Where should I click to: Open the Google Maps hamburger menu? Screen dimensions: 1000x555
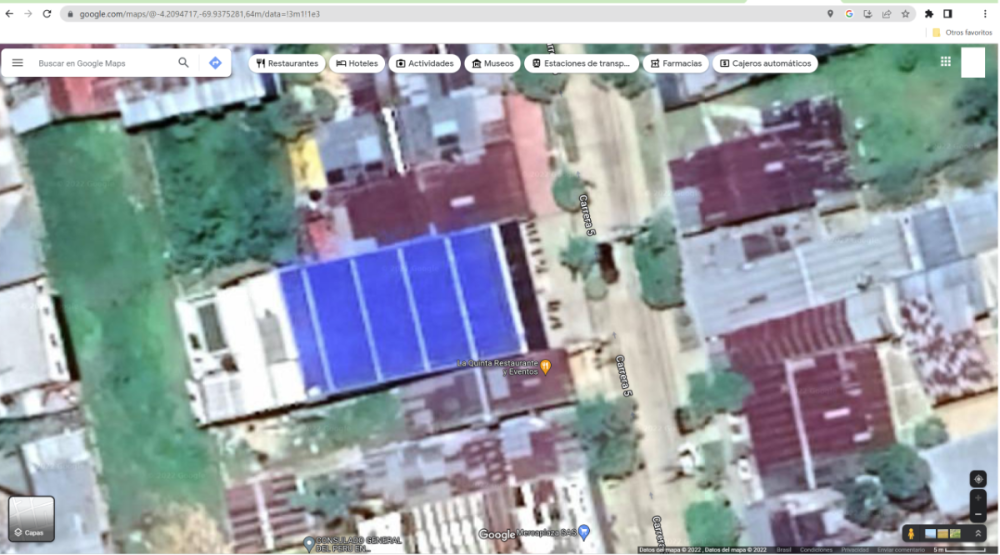coord(17,63)
